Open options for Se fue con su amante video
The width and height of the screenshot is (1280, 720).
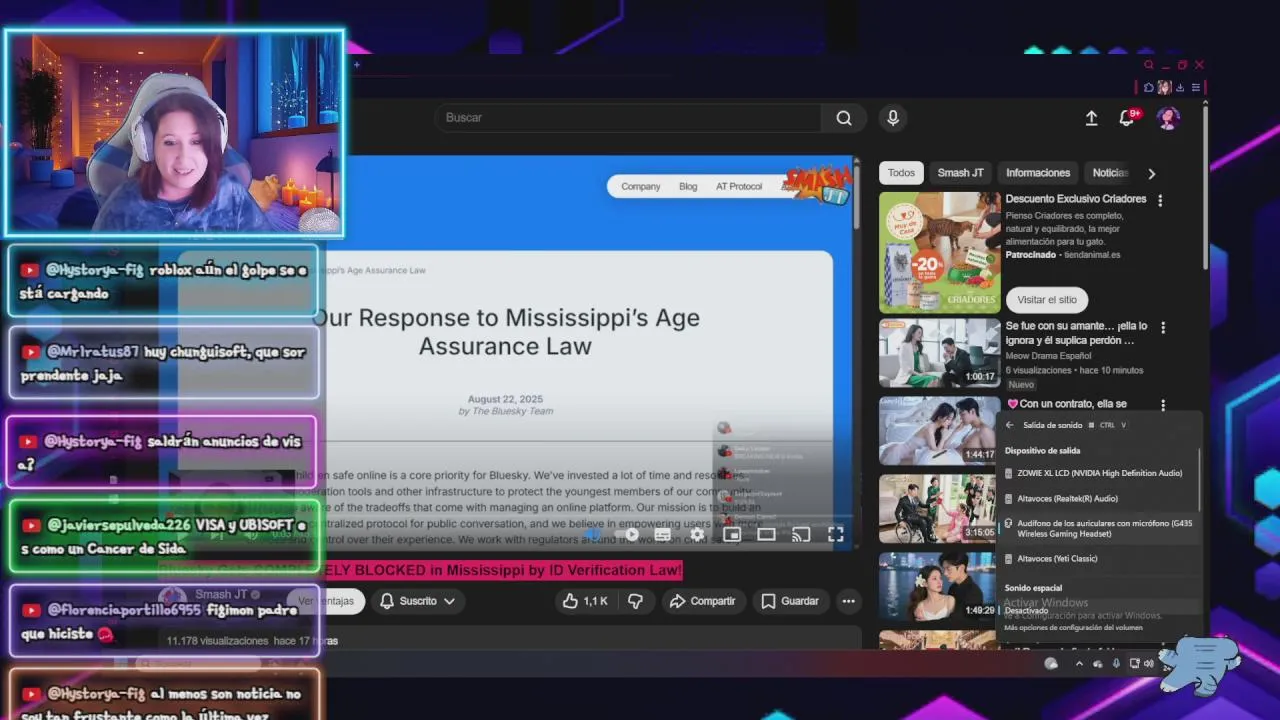[1162, 328]
